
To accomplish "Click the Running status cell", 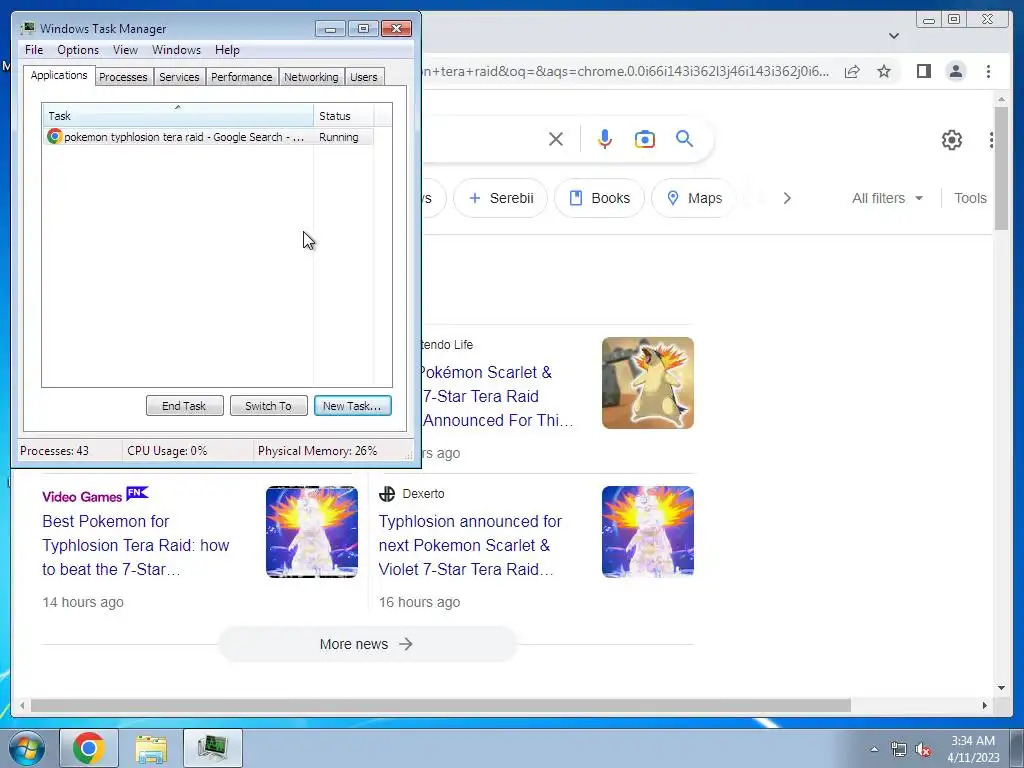I will [339, 136].
